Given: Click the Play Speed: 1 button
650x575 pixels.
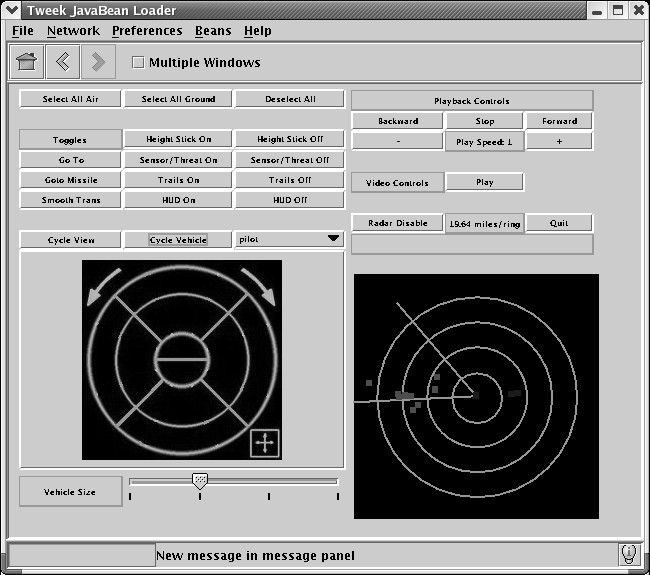Looking at the screenshot, I should pos(484,142).
